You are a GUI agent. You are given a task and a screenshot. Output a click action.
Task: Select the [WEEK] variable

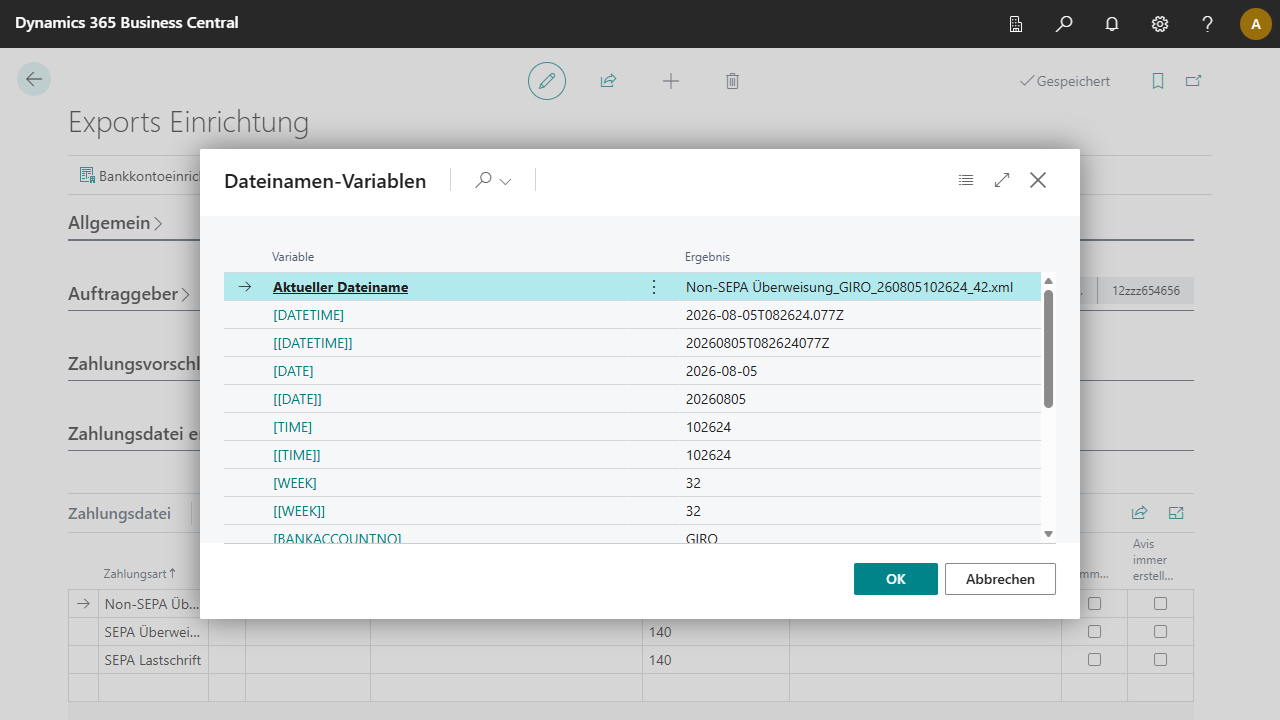coord(295,483)
